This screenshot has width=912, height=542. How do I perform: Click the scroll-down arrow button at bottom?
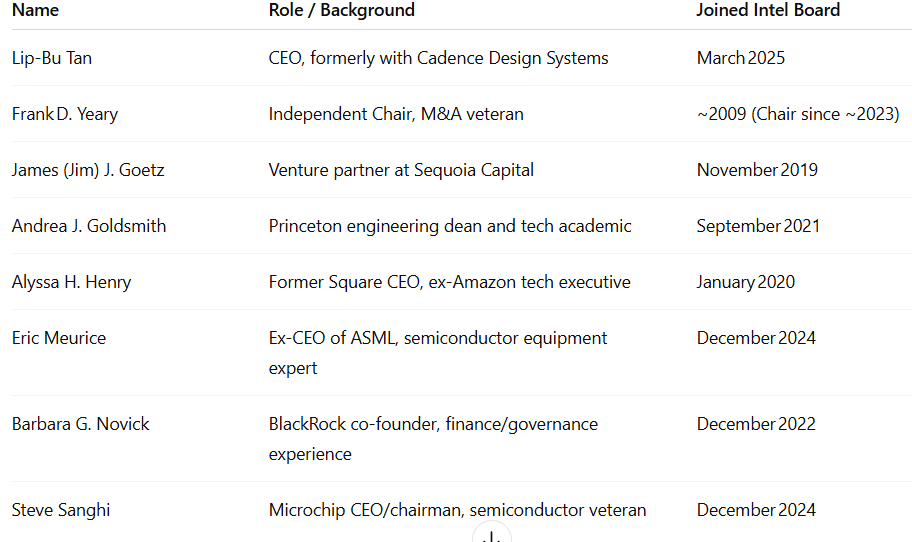tap(491, 536)
